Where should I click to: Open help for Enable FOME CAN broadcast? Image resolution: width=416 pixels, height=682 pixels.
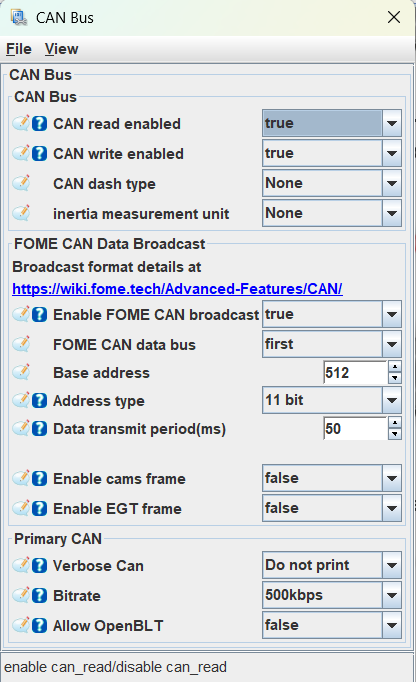(40, 314)
